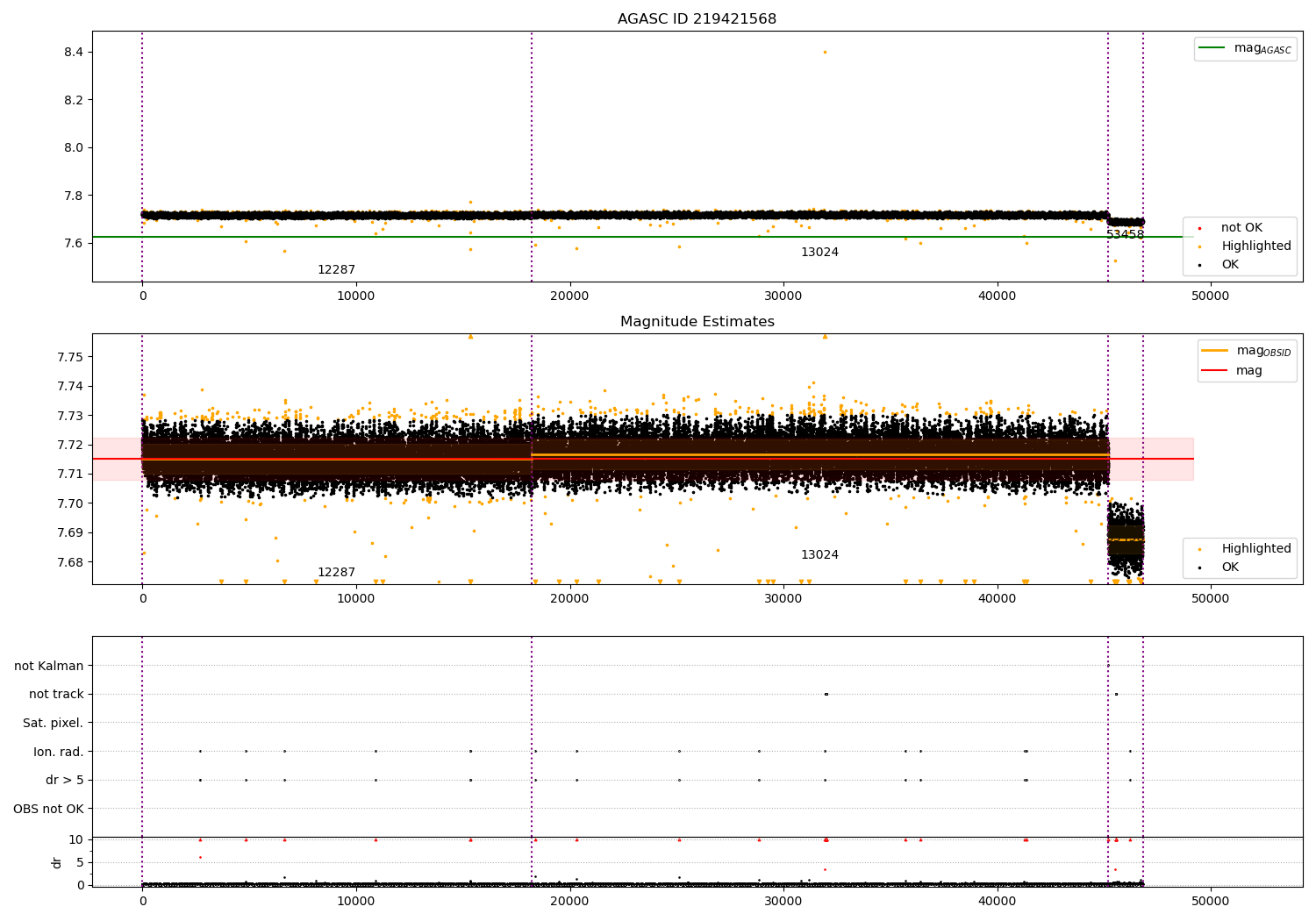Click the y-axis tick '8.2' in top plot
Viewport: 1316px width, 921px height.
[74, 100]
